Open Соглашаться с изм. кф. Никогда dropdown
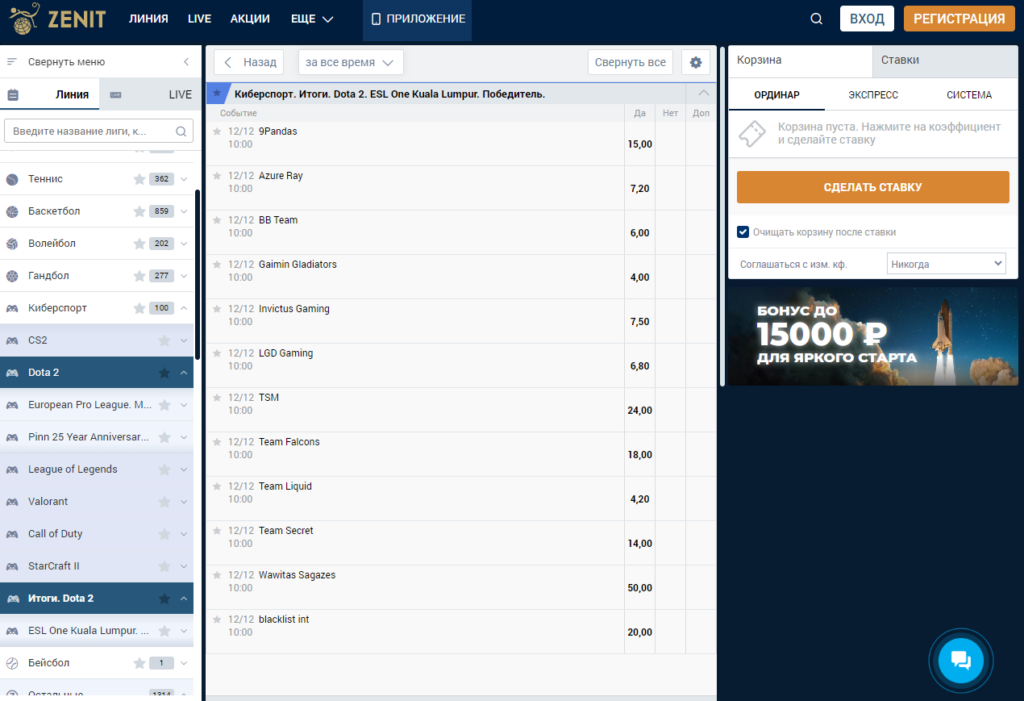This screenshot has width=1024, height=701. (x=946, y=264)
